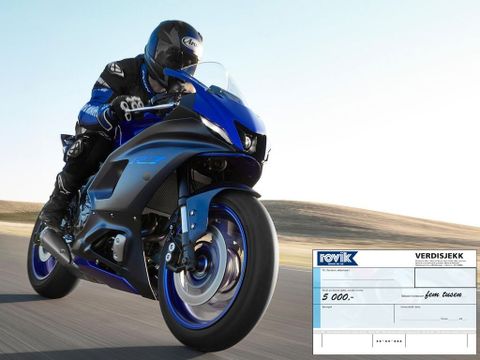Click the 5 000.- amount on voucher
This screenshot has height=360, width=480.
[x=337, y=297]
